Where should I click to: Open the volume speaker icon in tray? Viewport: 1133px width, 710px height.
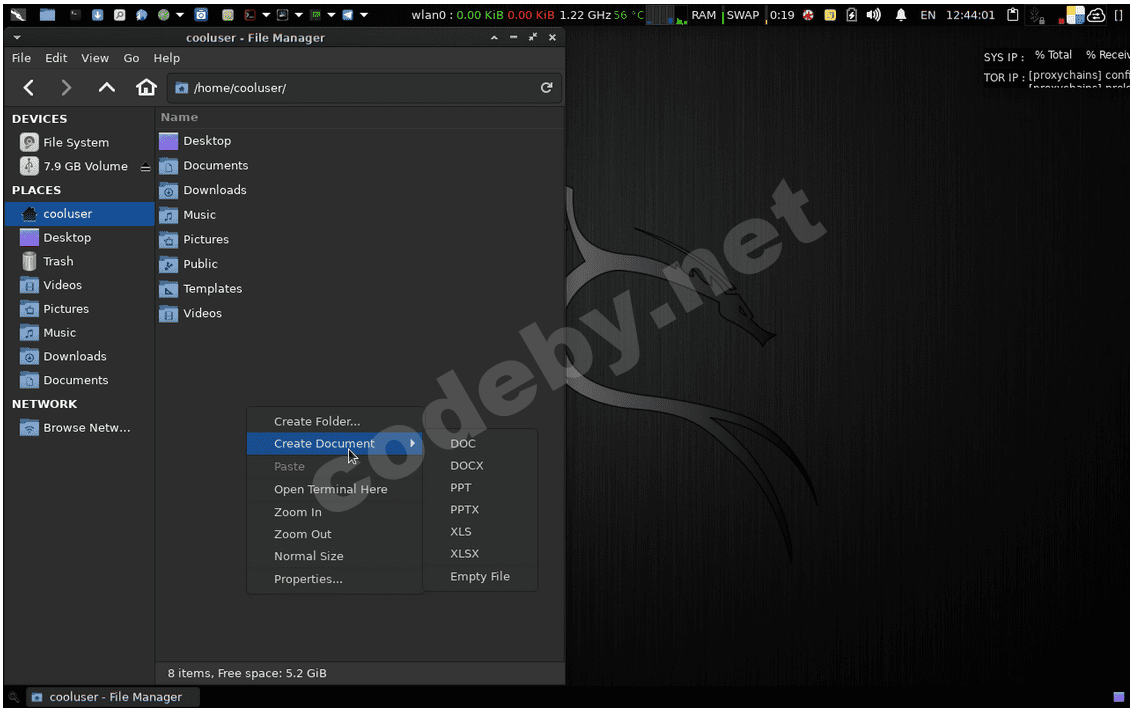(x=874, y=14)
